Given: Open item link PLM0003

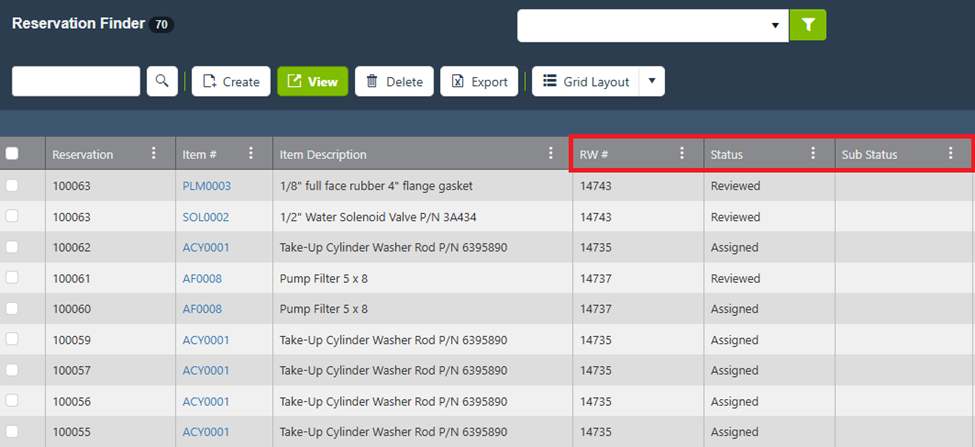Looking at the screenshot, I should pyautogui.click(x=206, y=186).
